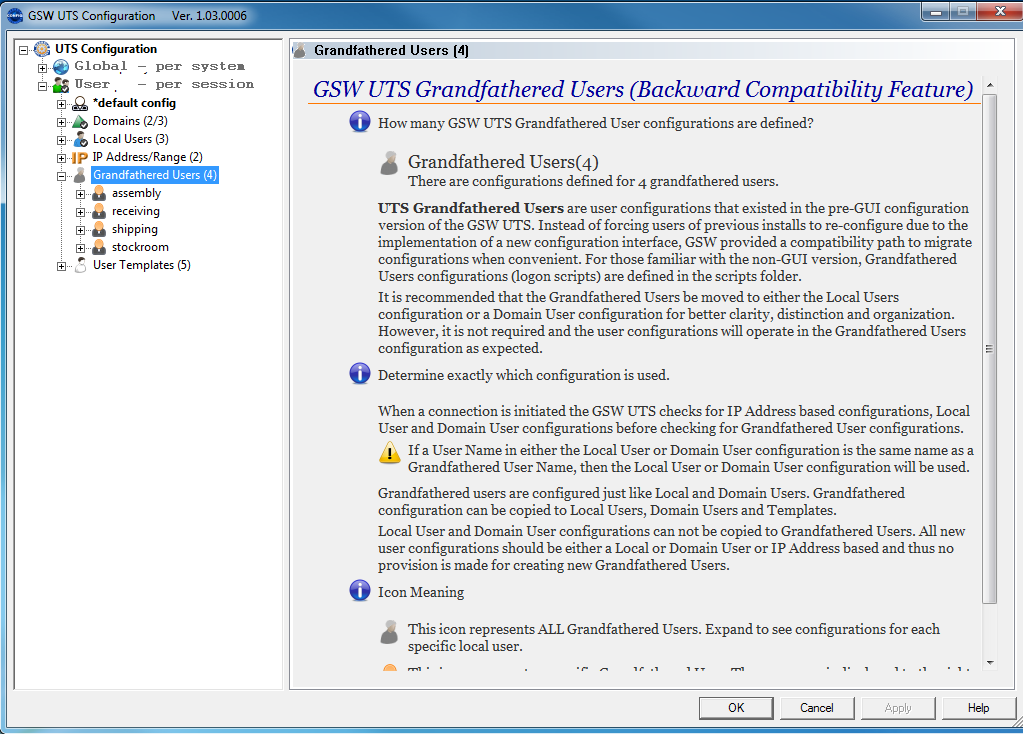Click the Help button
1023x734 pixels.
[x=978, y=708]
